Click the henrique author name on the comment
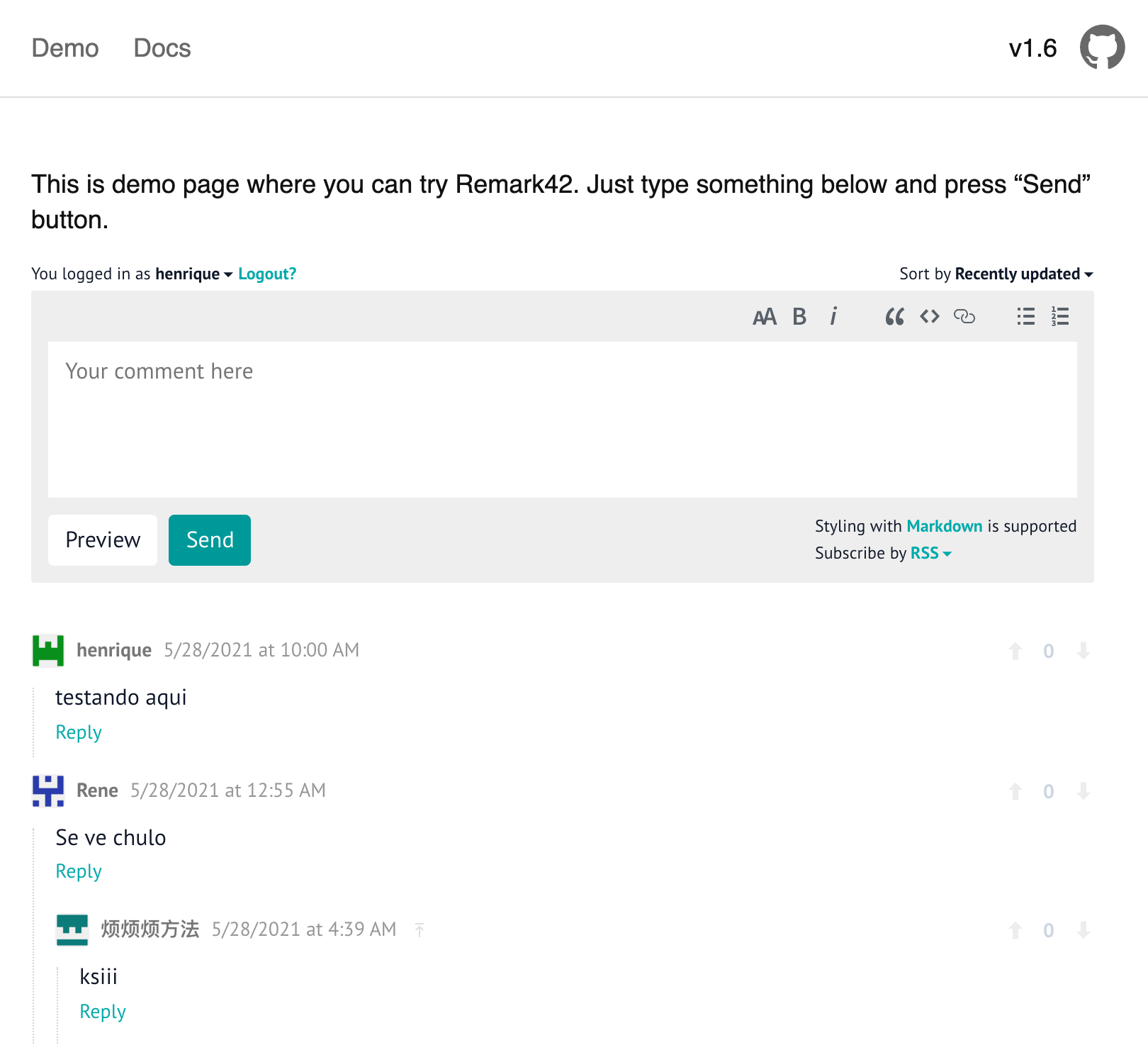The height and width of the screenshot is (1045, 1148). coord(114,650)
